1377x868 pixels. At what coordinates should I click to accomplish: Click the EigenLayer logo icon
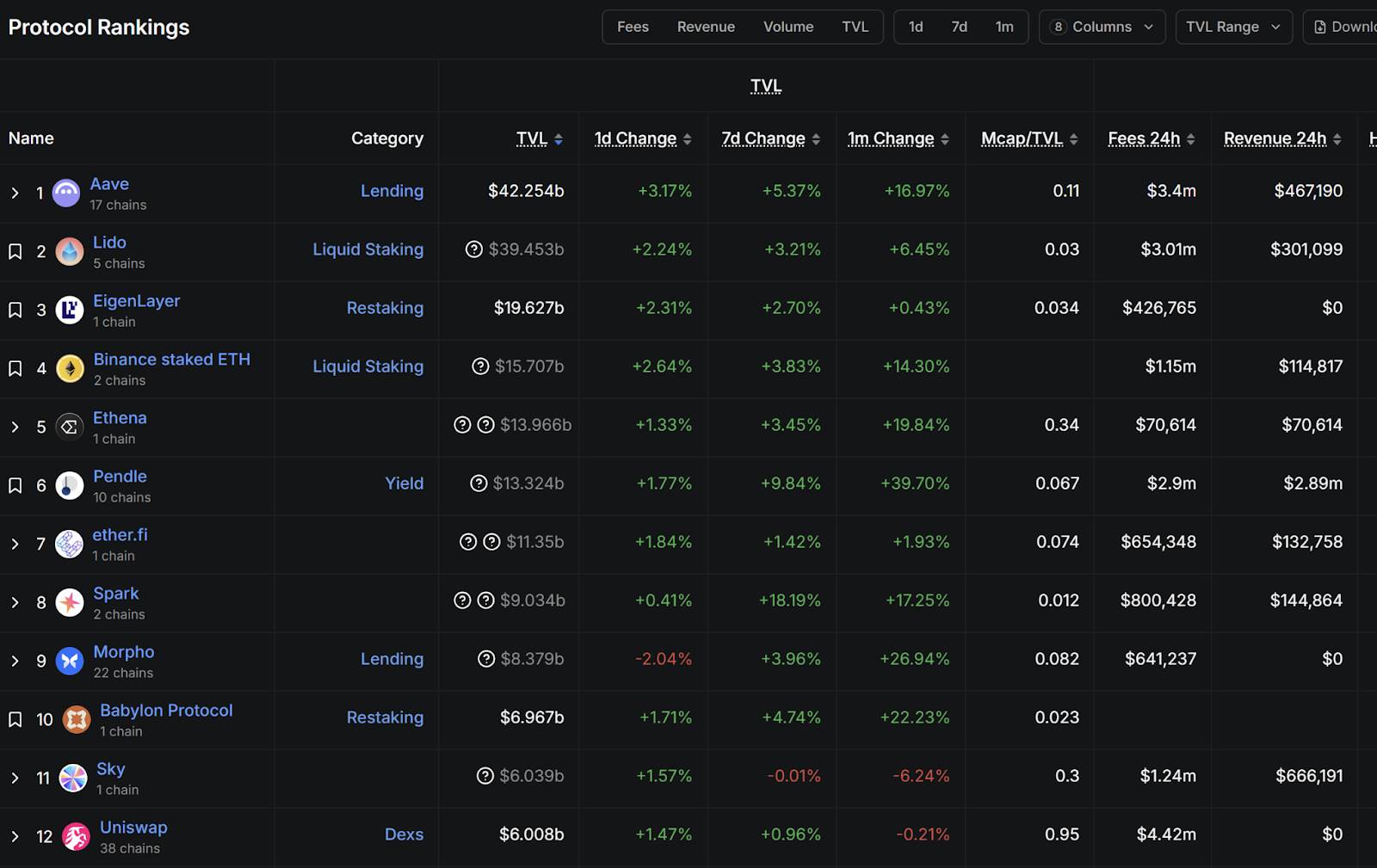70,310
